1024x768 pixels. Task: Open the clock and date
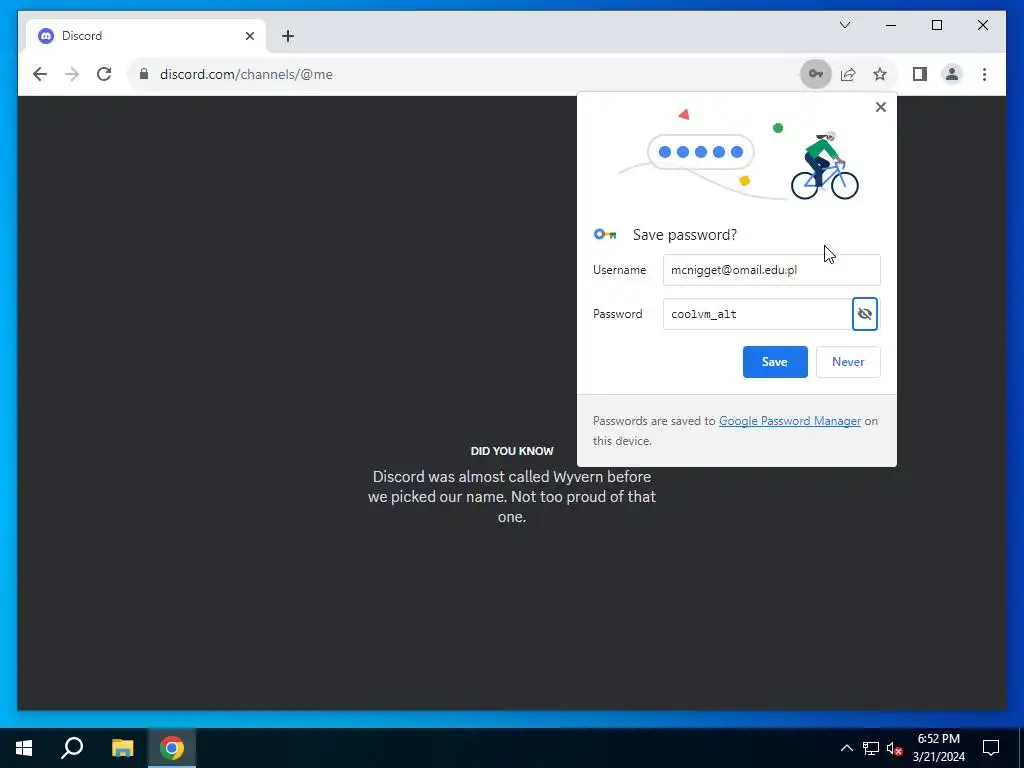[938, 748]
